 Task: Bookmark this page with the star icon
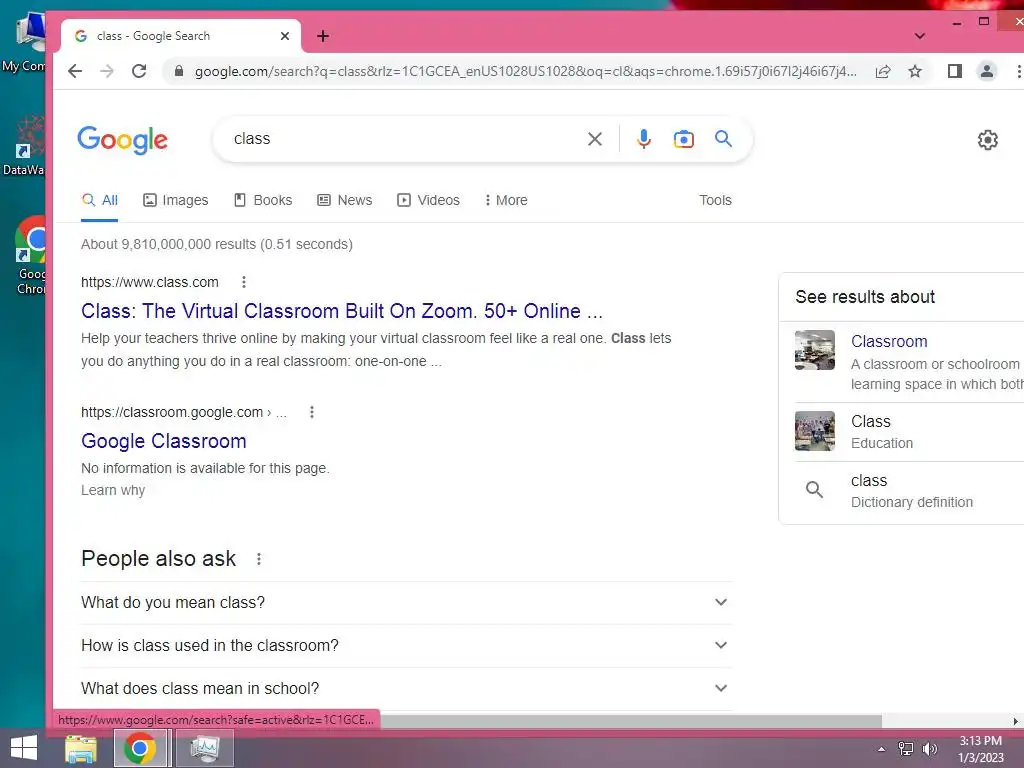pyautogui.click(x=915, y=71)
